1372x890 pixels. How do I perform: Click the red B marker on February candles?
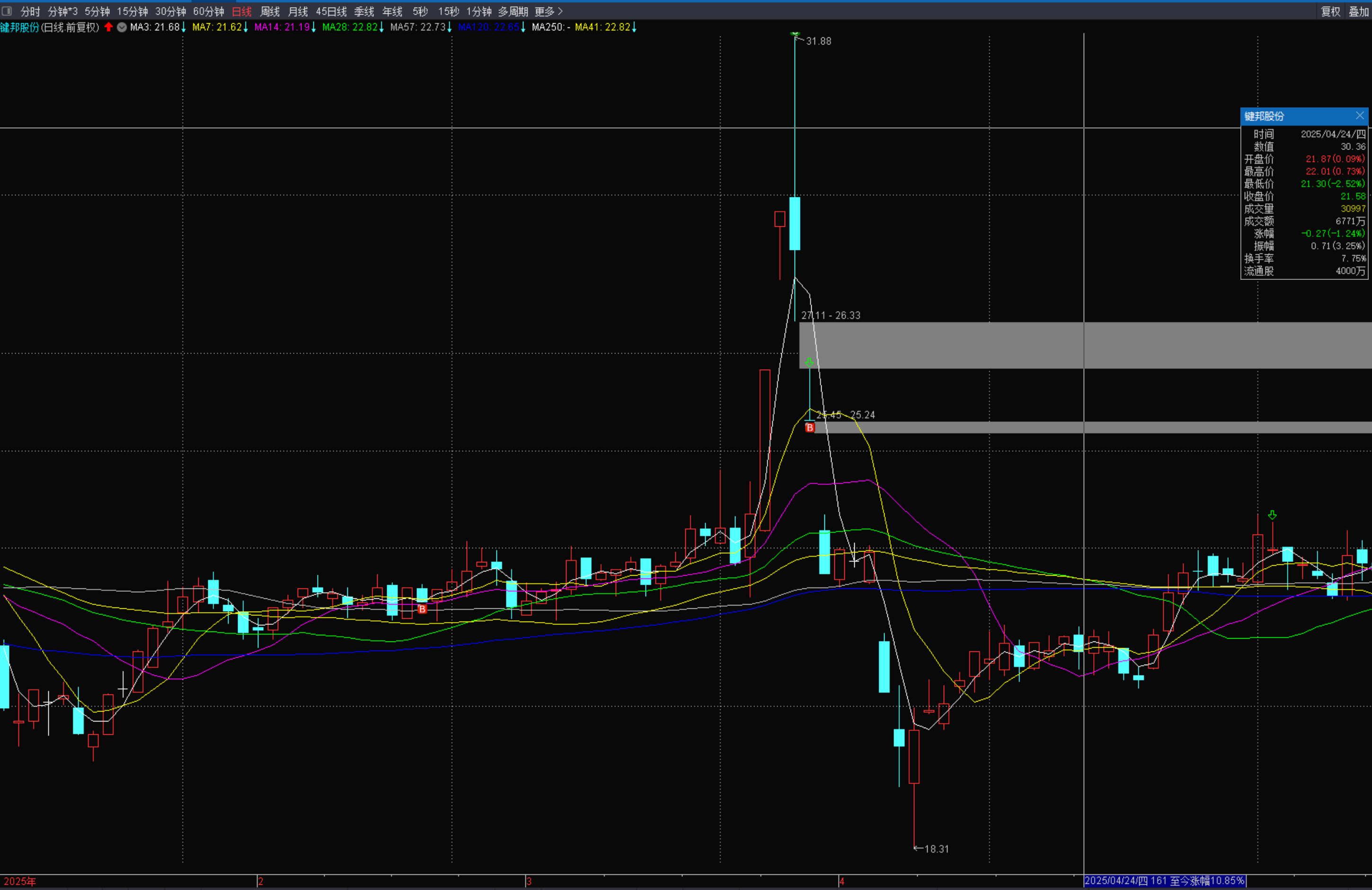click(x=423, y=609)
